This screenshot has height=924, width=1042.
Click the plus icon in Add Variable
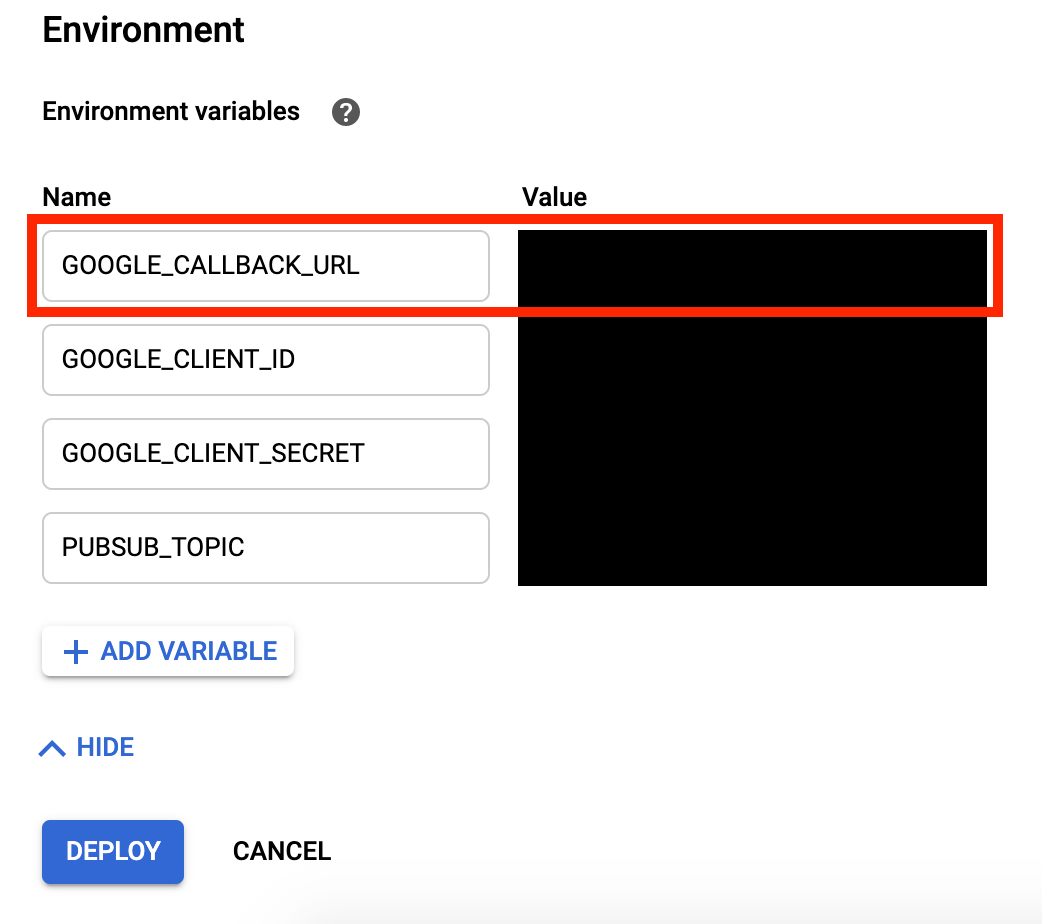(75, 652)
